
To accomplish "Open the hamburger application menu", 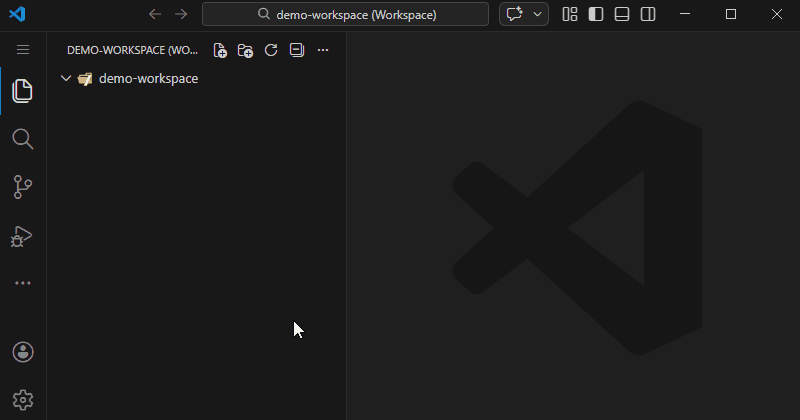I will (23, 50).
